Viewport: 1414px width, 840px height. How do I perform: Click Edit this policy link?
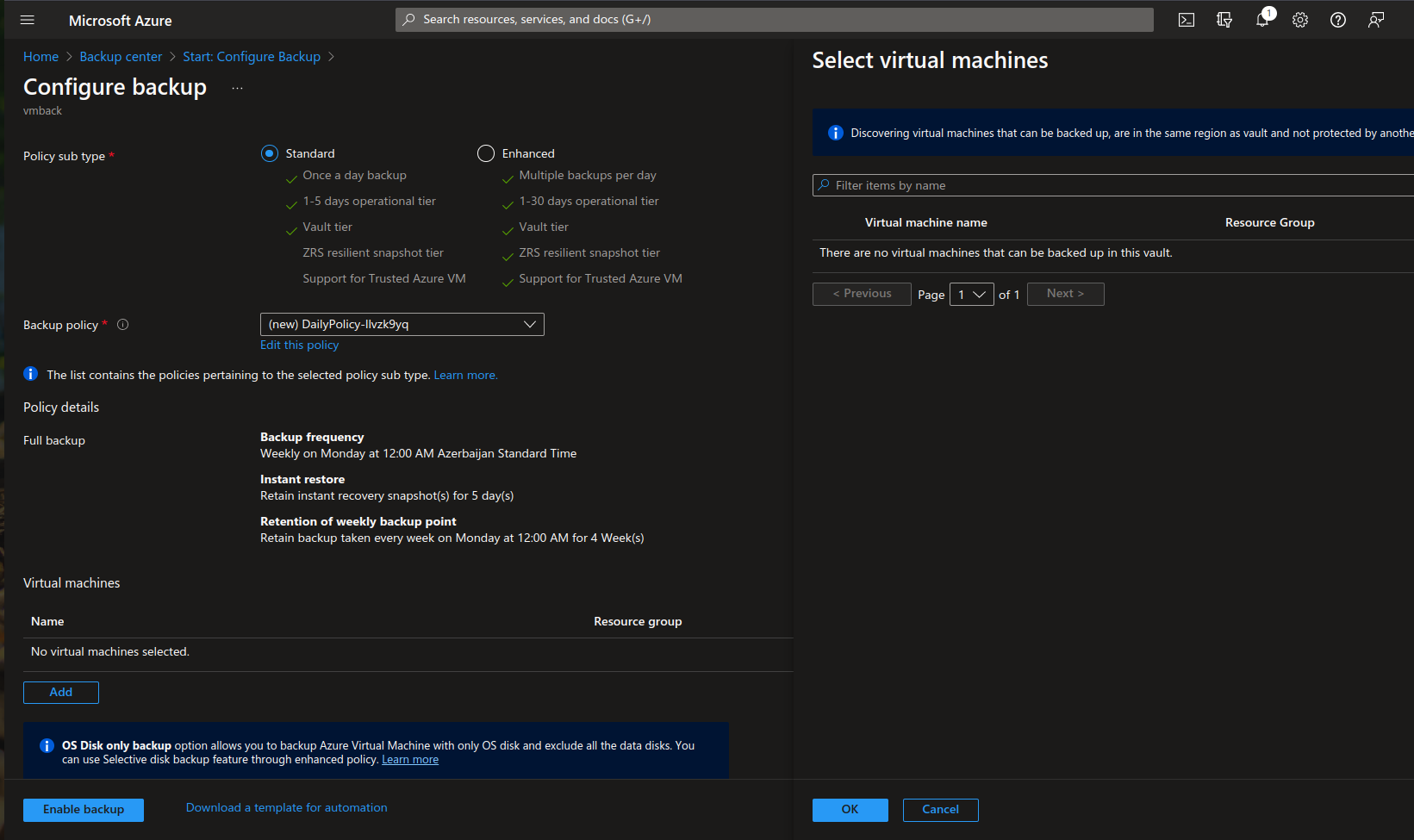(300, 345)
